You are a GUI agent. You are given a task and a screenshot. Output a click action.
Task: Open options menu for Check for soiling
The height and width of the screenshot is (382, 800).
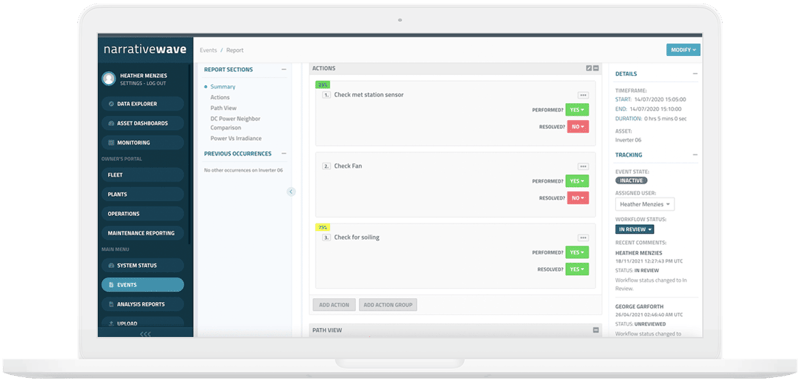[x=583, y=238]
